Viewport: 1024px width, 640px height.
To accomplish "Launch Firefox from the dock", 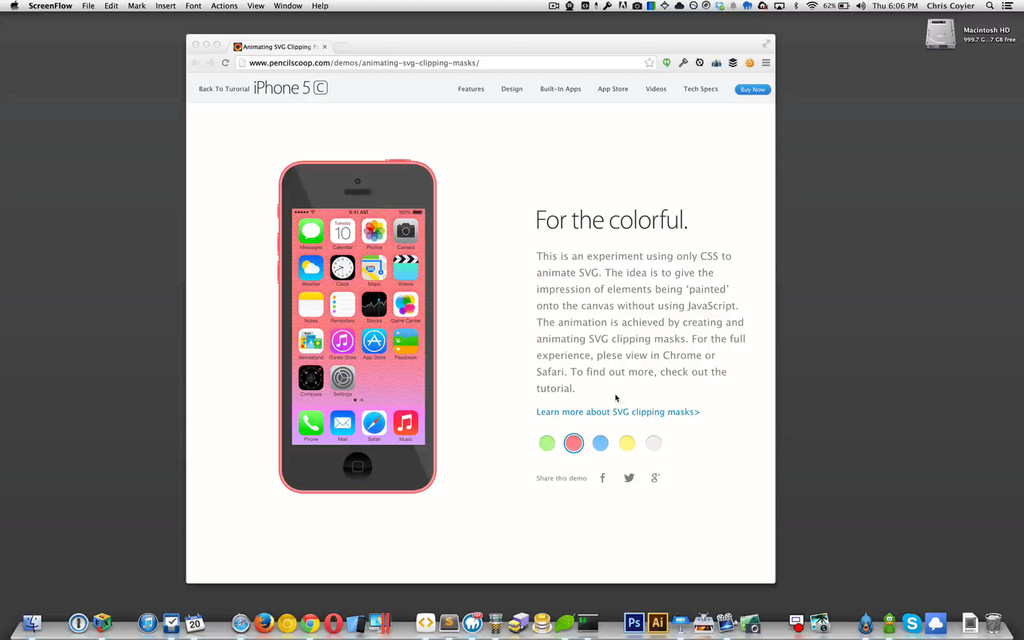I will 264,623.
